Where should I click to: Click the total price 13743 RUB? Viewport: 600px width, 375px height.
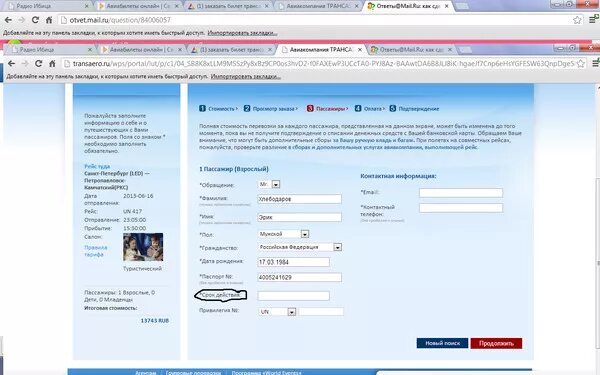pyautogui.click(x=155, y=321)
